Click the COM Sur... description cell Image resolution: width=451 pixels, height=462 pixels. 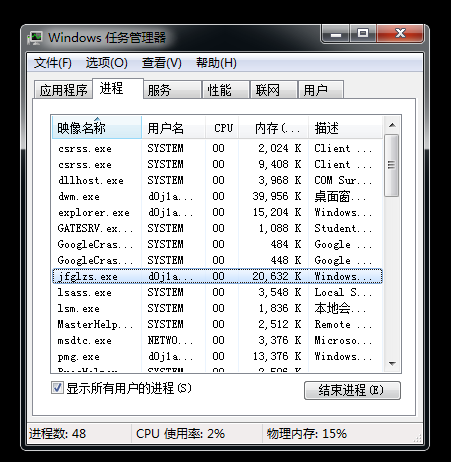point(343,180)
